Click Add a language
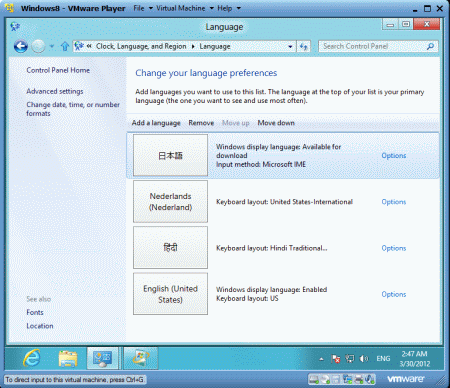This screenshot has width=450, height=388. pos(156,123)
